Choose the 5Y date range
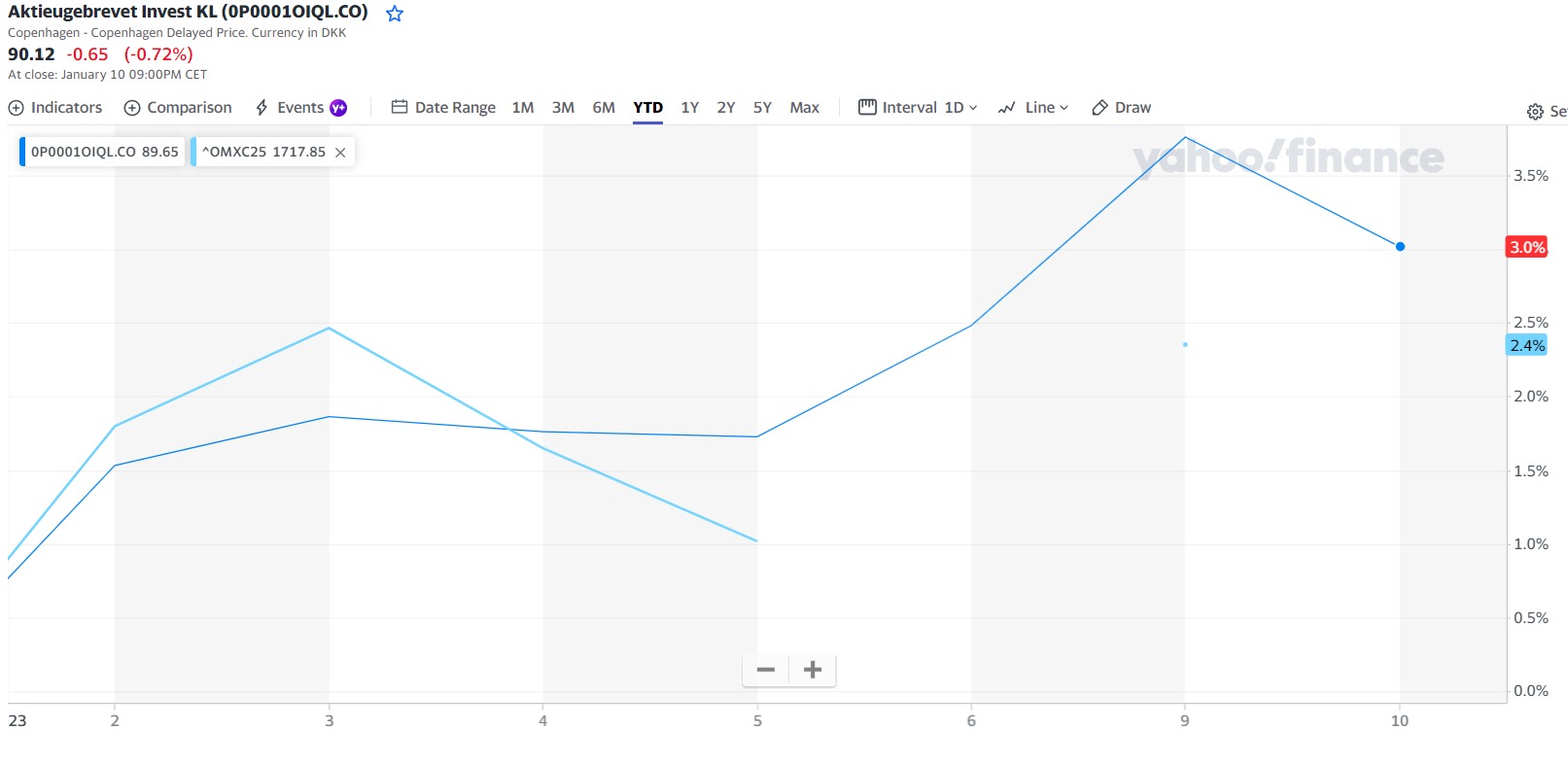The image size is (1568, 765). point(762,108)
